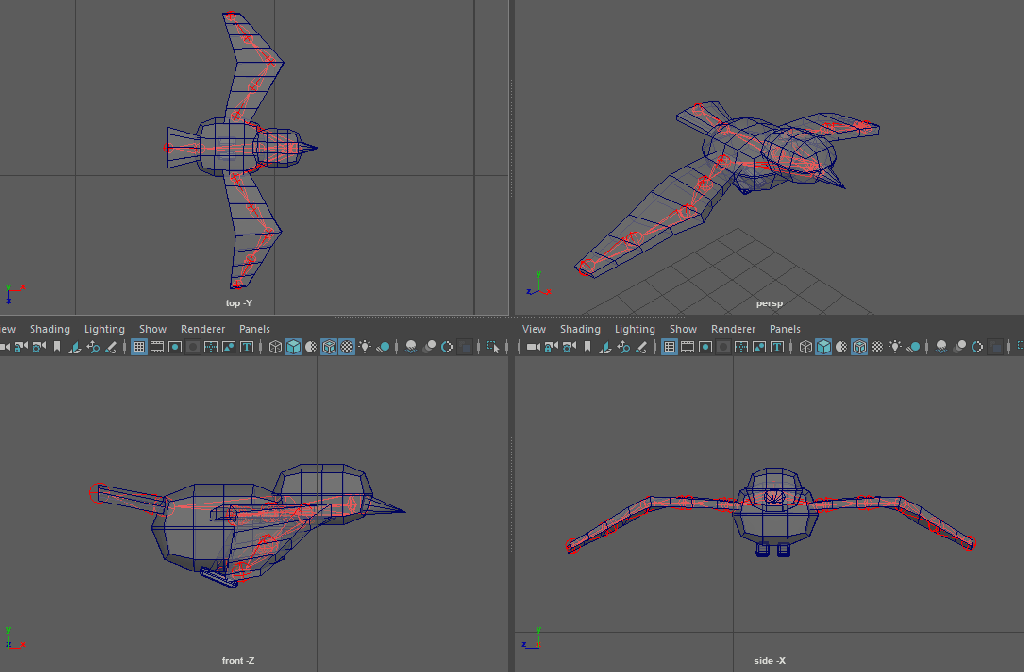Click the 2D pan/zoom icon in the front view
This screenshot has height=672, width=1024.
(93, 347)
